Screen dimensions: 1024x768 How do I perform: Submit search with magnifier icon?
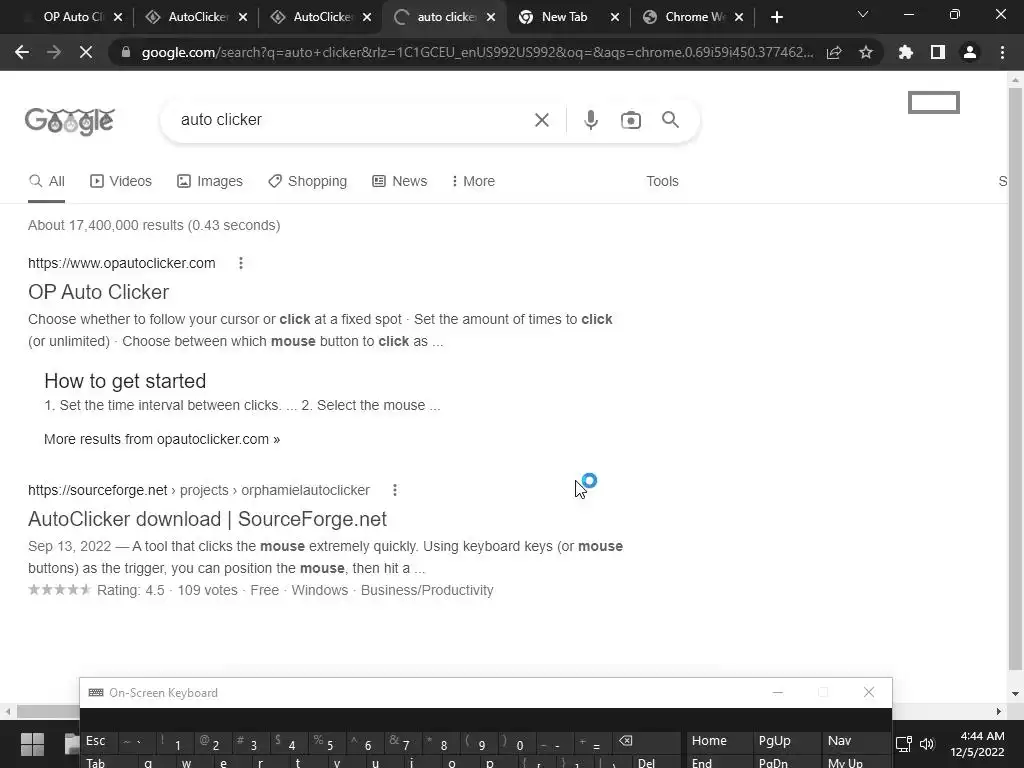tap(670, 120)
